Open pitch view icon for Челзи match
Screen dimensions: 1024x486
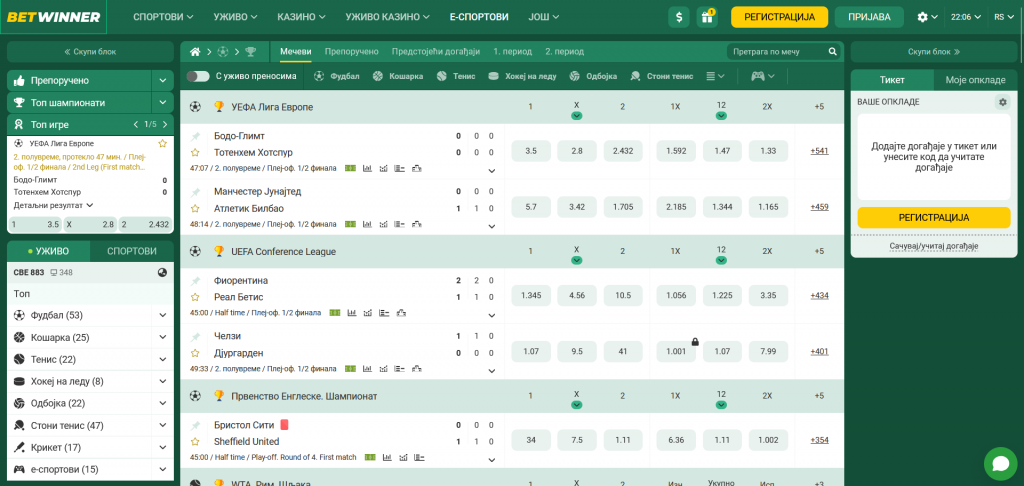coord(351,369)
